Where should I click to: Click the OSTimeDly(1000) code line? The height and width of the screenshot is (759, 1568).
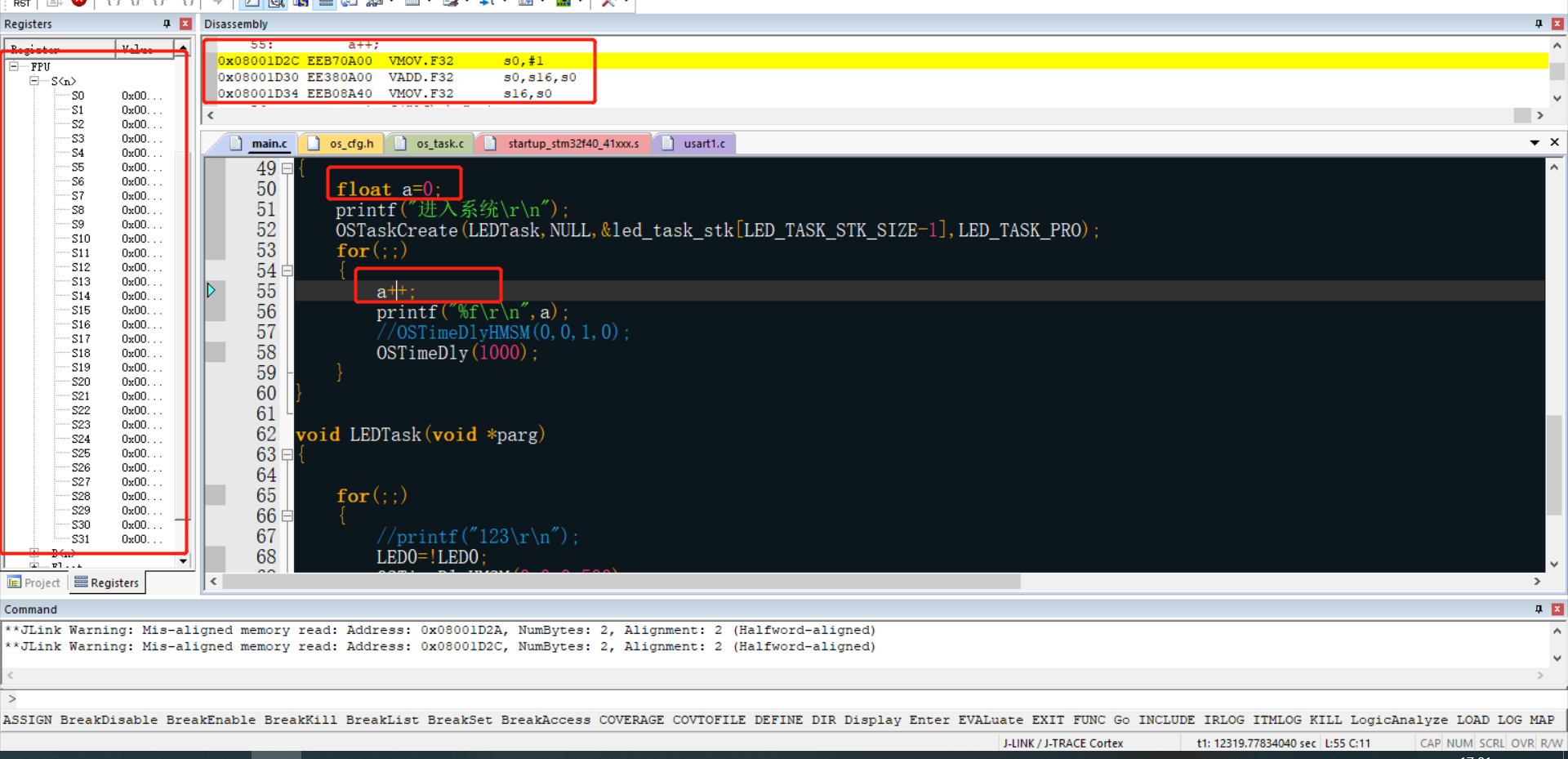click(457, 353)
